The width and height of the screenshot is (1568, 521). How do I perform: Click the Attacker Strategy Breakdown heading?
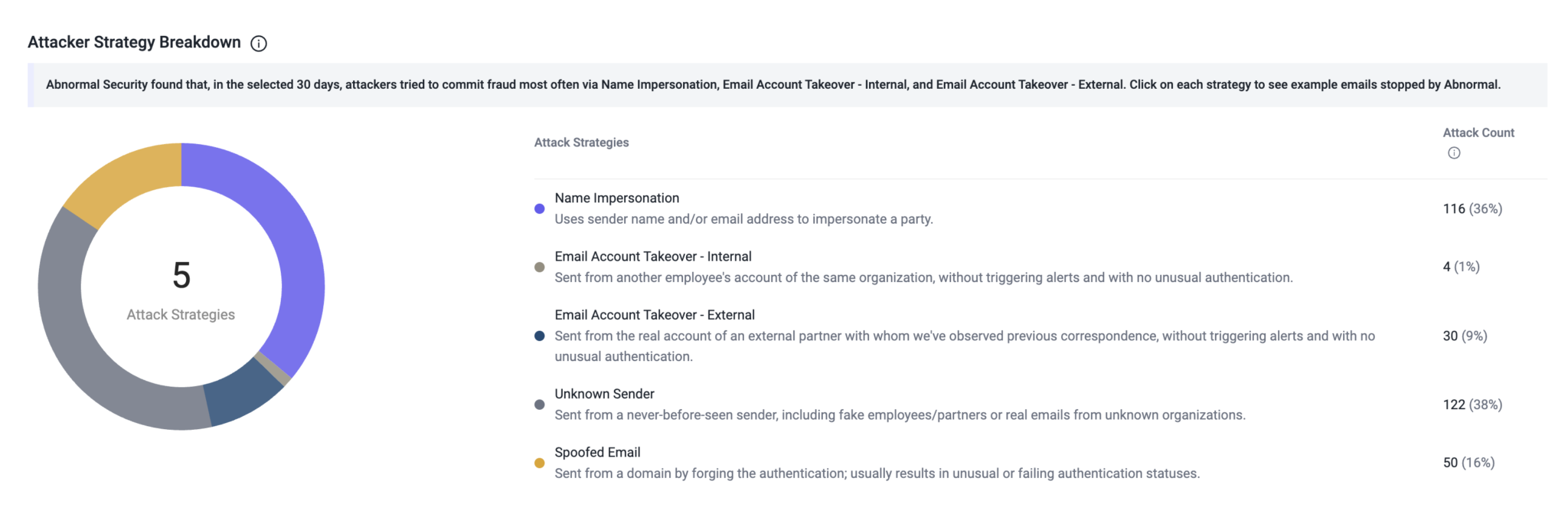pyautogui.click(x=135, y=42)
